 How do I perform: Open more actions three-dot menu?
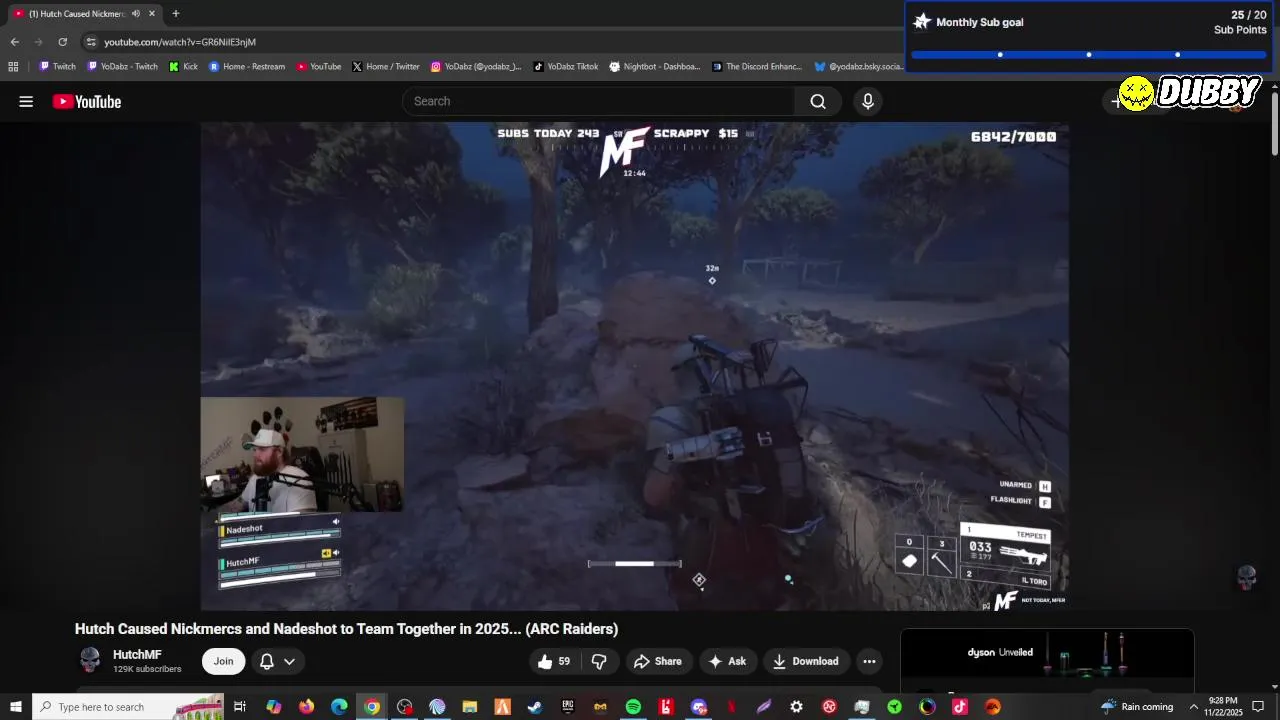(x=869, y=661)
